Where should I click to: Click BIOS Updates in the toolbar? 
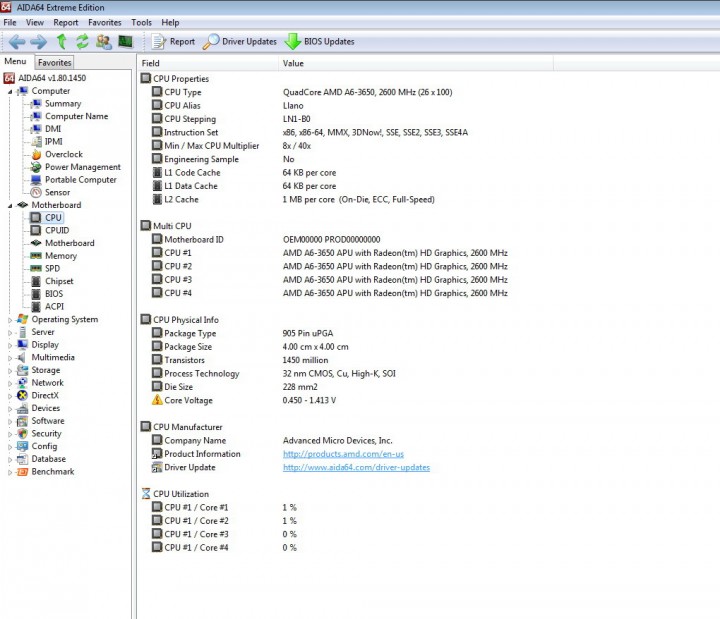[x=319, y=41]
